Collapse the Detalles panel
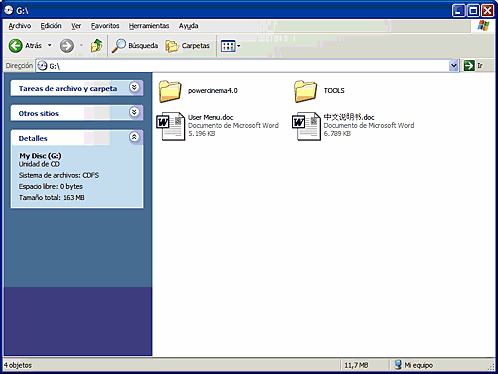The image size is (498, 374). [134, 137]
